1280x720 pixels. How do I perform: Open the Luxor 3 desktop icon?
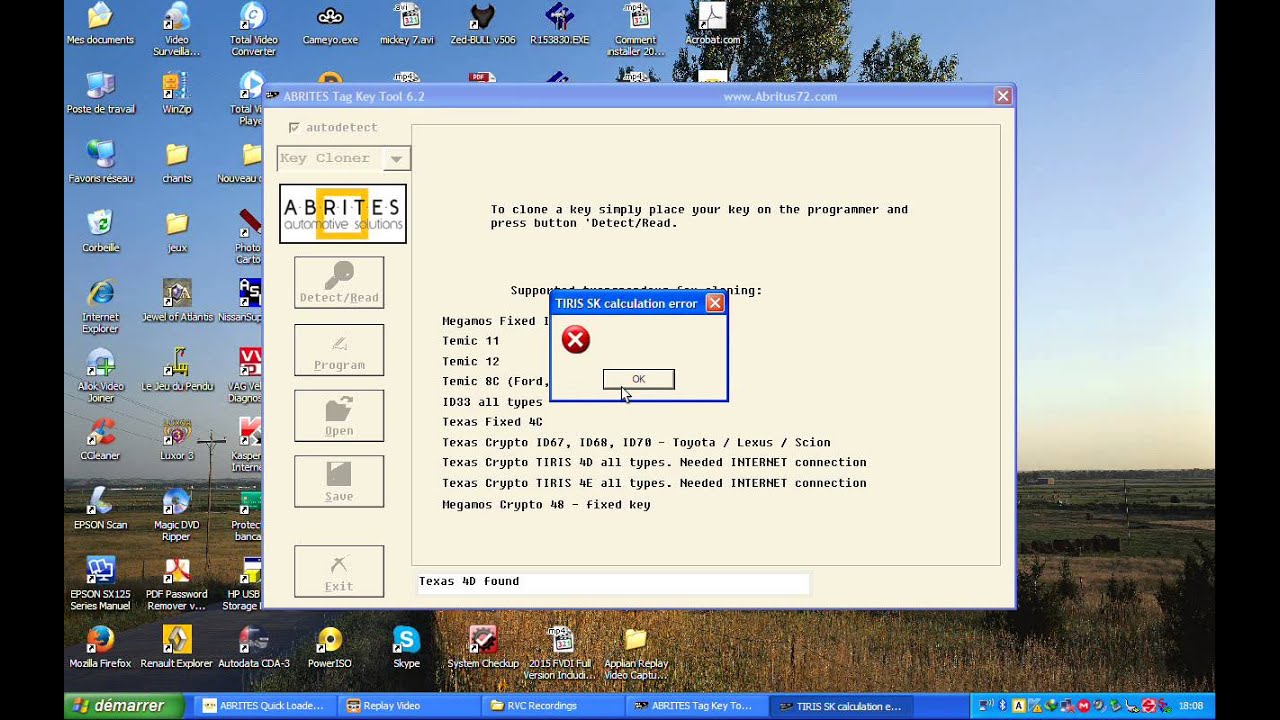pyautogui.click(x=177, y=438)
